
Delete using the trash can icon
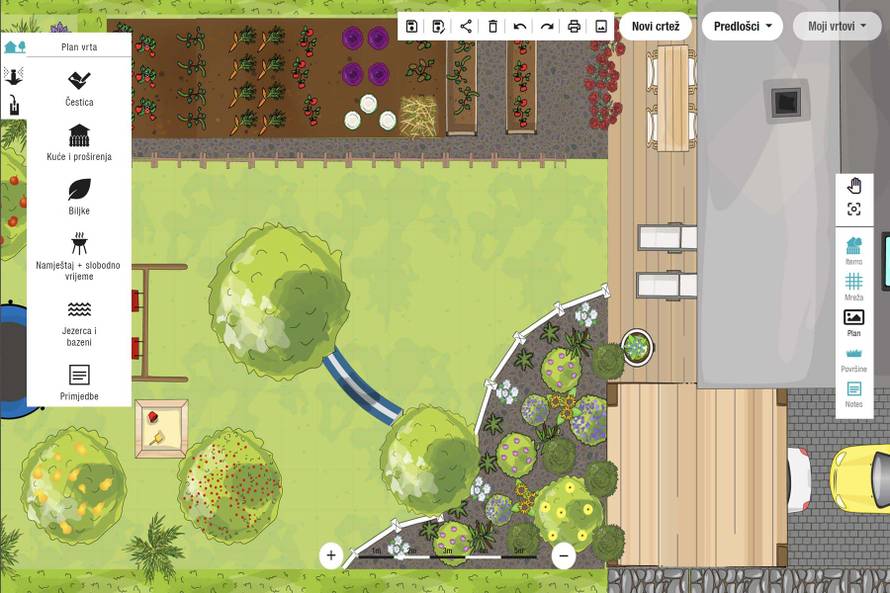point(493,26)
